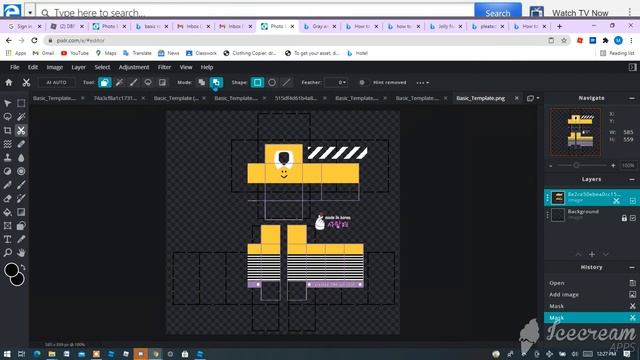Move layer down with down chevron
This screenshot has height=360, width=640.
[x=606, y=254]
